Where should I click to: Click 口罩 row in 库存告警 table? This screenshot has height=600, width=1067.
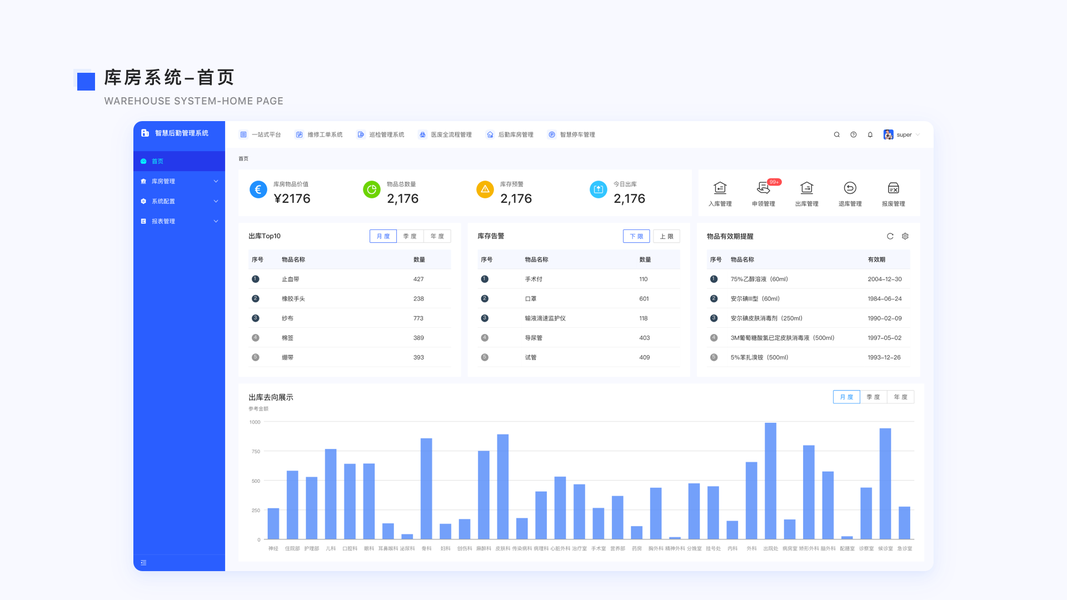click(579, 299)
